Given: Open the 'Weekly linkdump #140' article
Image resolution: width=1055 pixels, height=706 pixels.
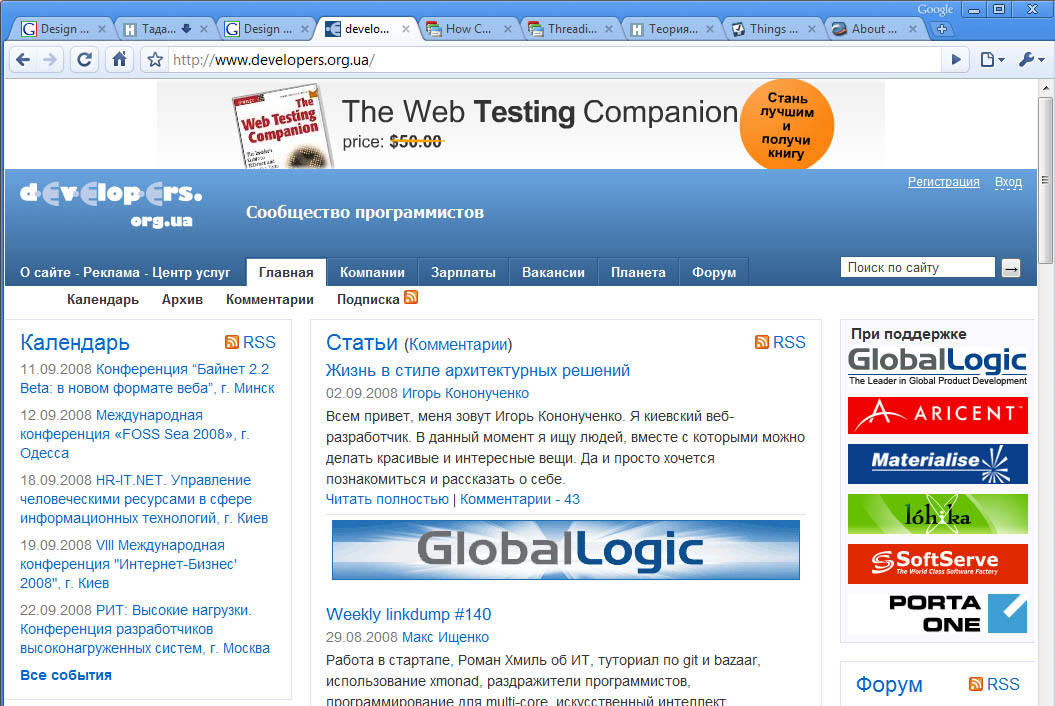Looking at the screenshot, I should (x=408, y=614).
